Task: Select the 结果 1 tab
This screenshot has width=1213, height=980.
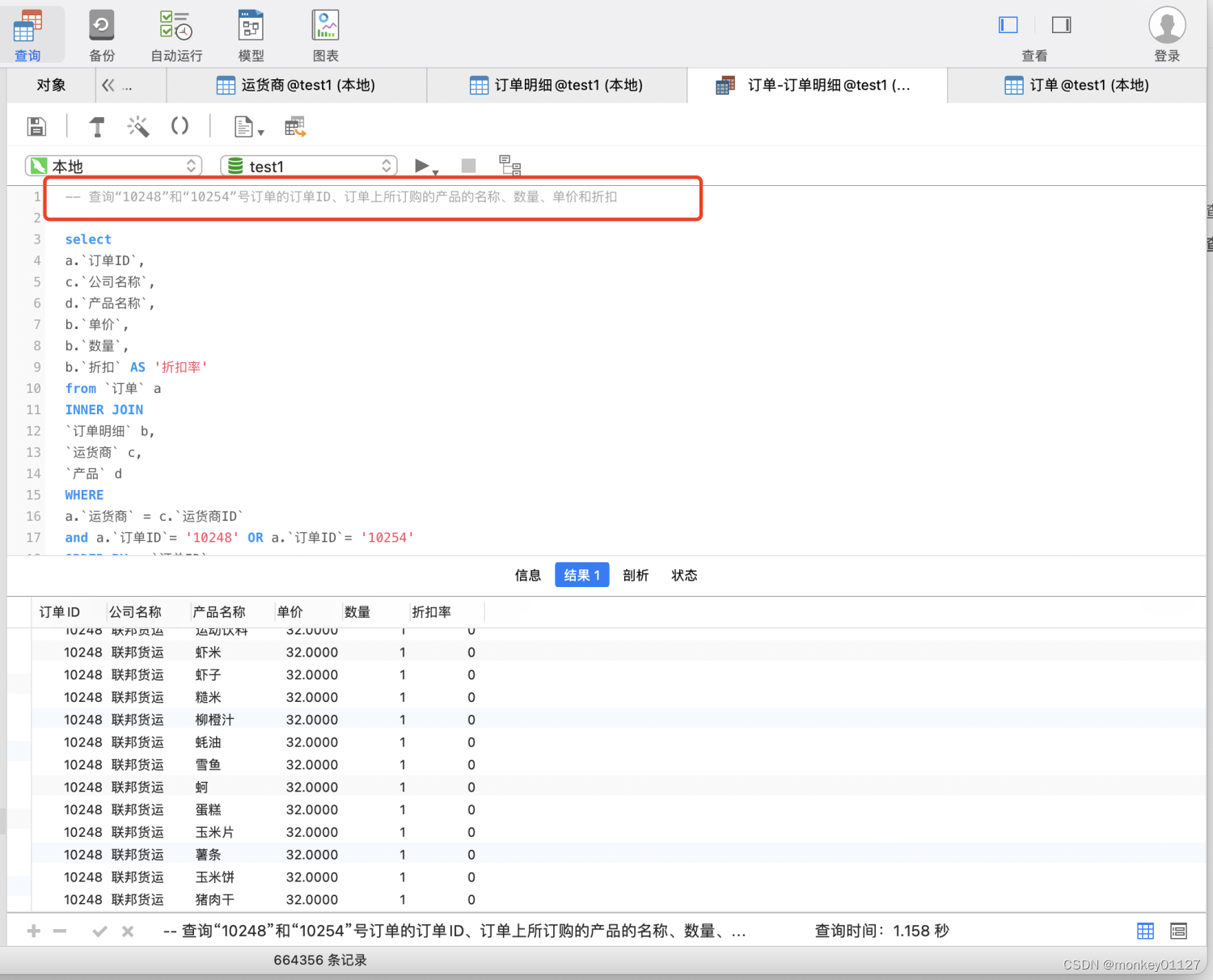Action: tap(582, 575)
